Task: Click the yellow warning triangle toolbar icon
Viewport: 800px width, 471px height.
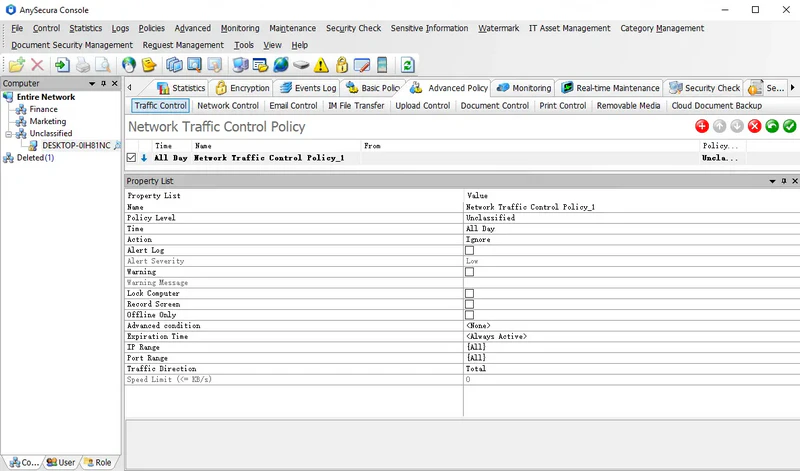Action: [321, 65]
